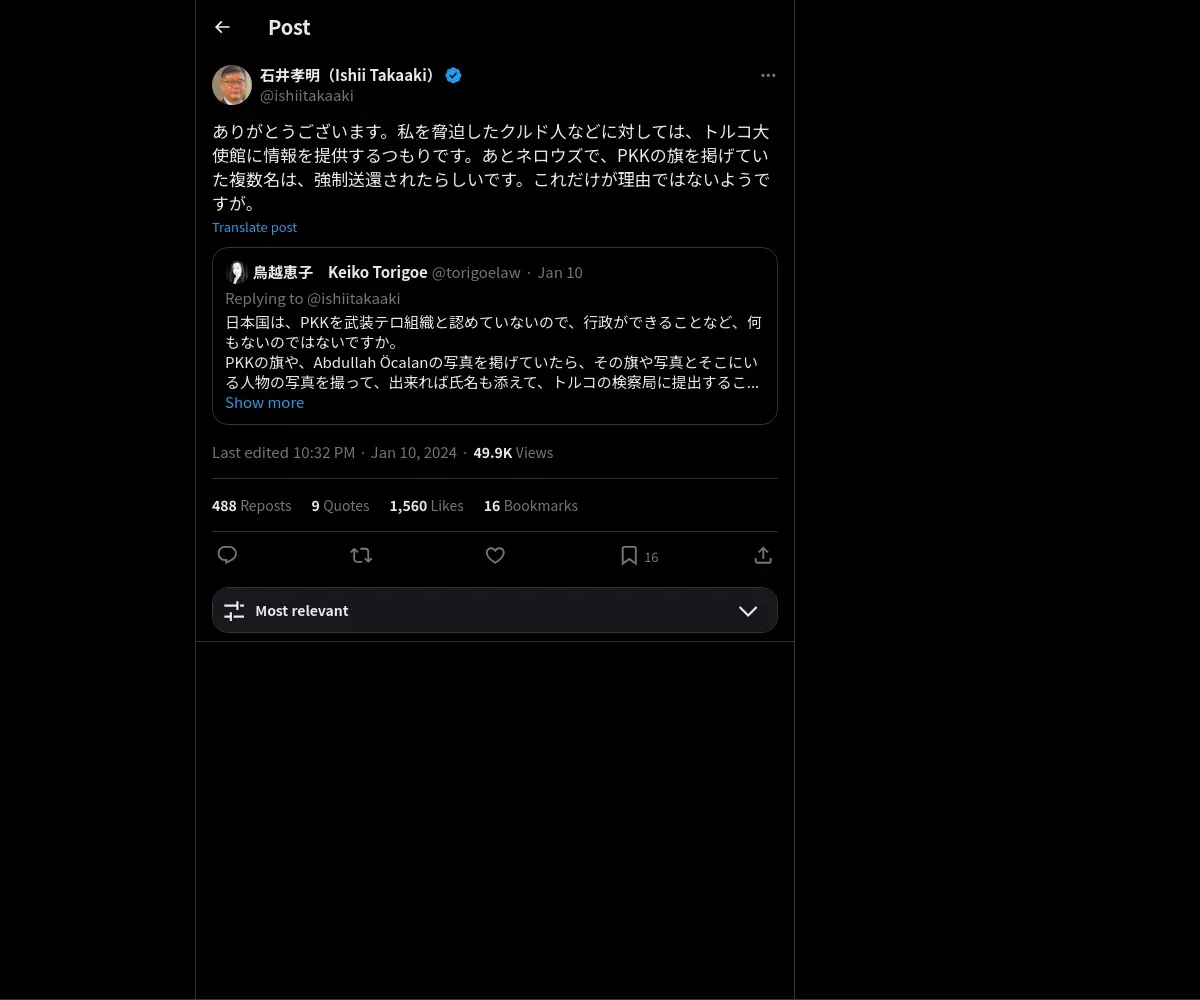Repost using the retweet arrows icon
The width and height of the screenshot is (1200, 1000).
click(361, 555)
